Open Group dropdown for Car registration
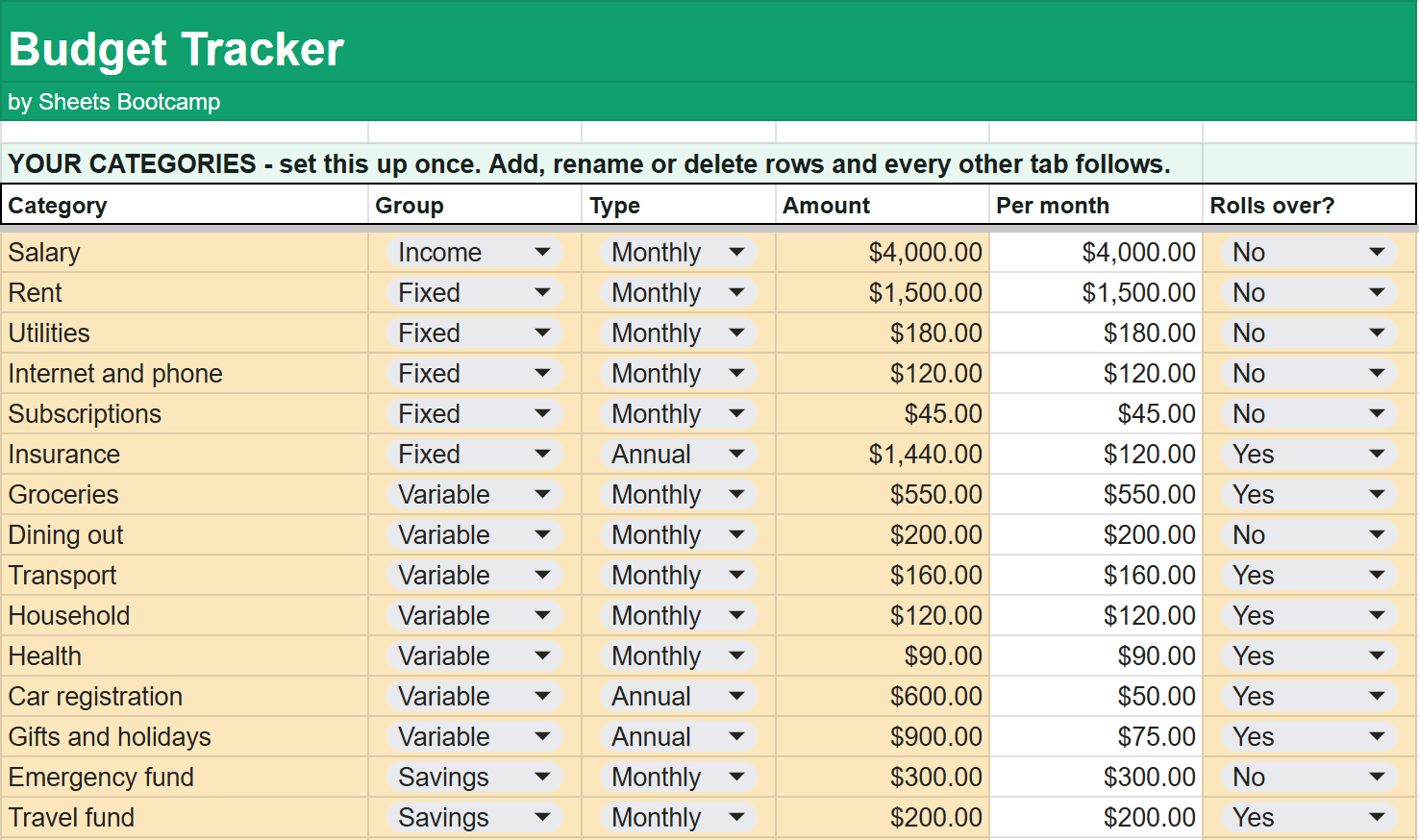This screenshot has width=1419, height=840. pyautogui.click(x=475, y=696)
